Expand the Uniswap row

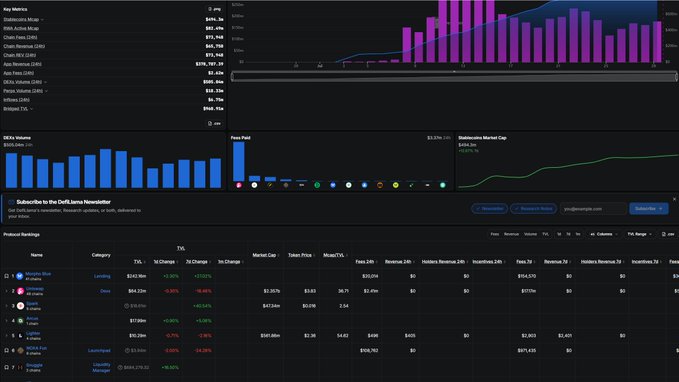[x=6, y=291]
